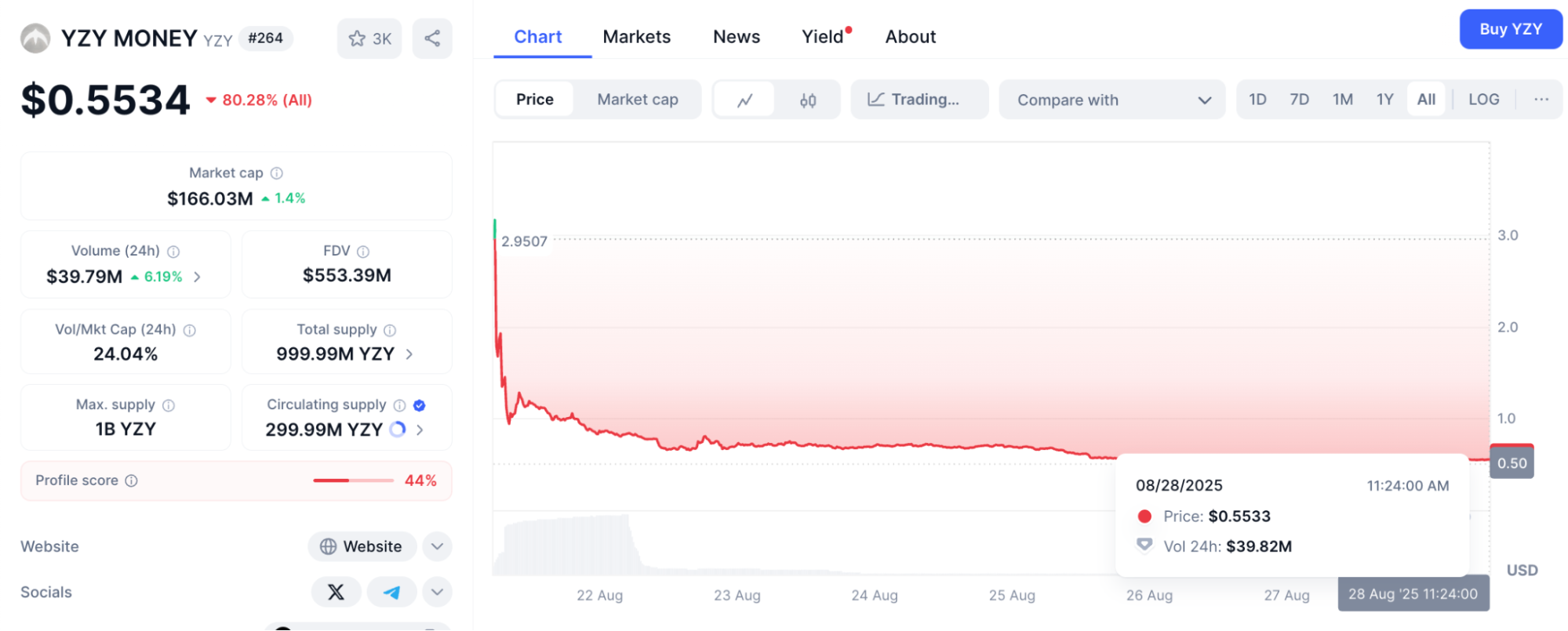The width and height of the screenshot is (1568, 631).
Task: Expand the Website links dropdown chevron
Action: tap(438, 546)
